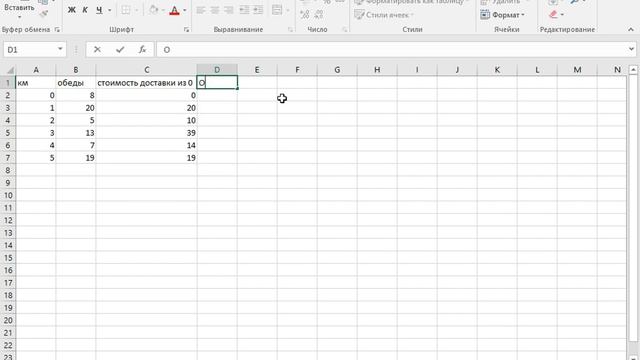Open Стили ячеек menu

384,15
